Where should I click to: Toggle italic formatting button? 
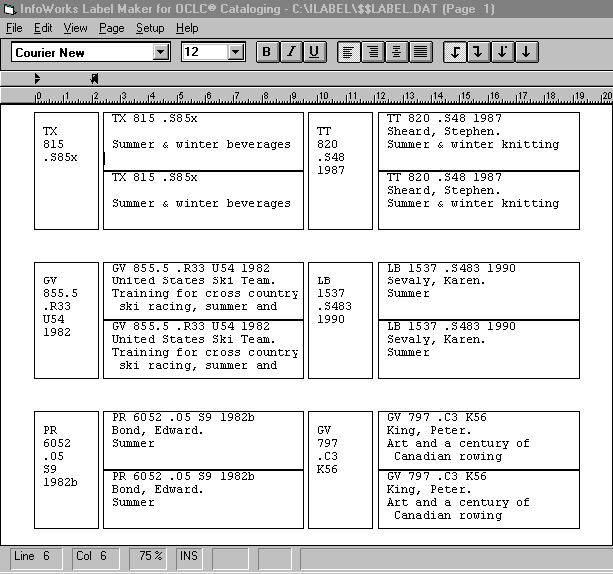(290, 52)
